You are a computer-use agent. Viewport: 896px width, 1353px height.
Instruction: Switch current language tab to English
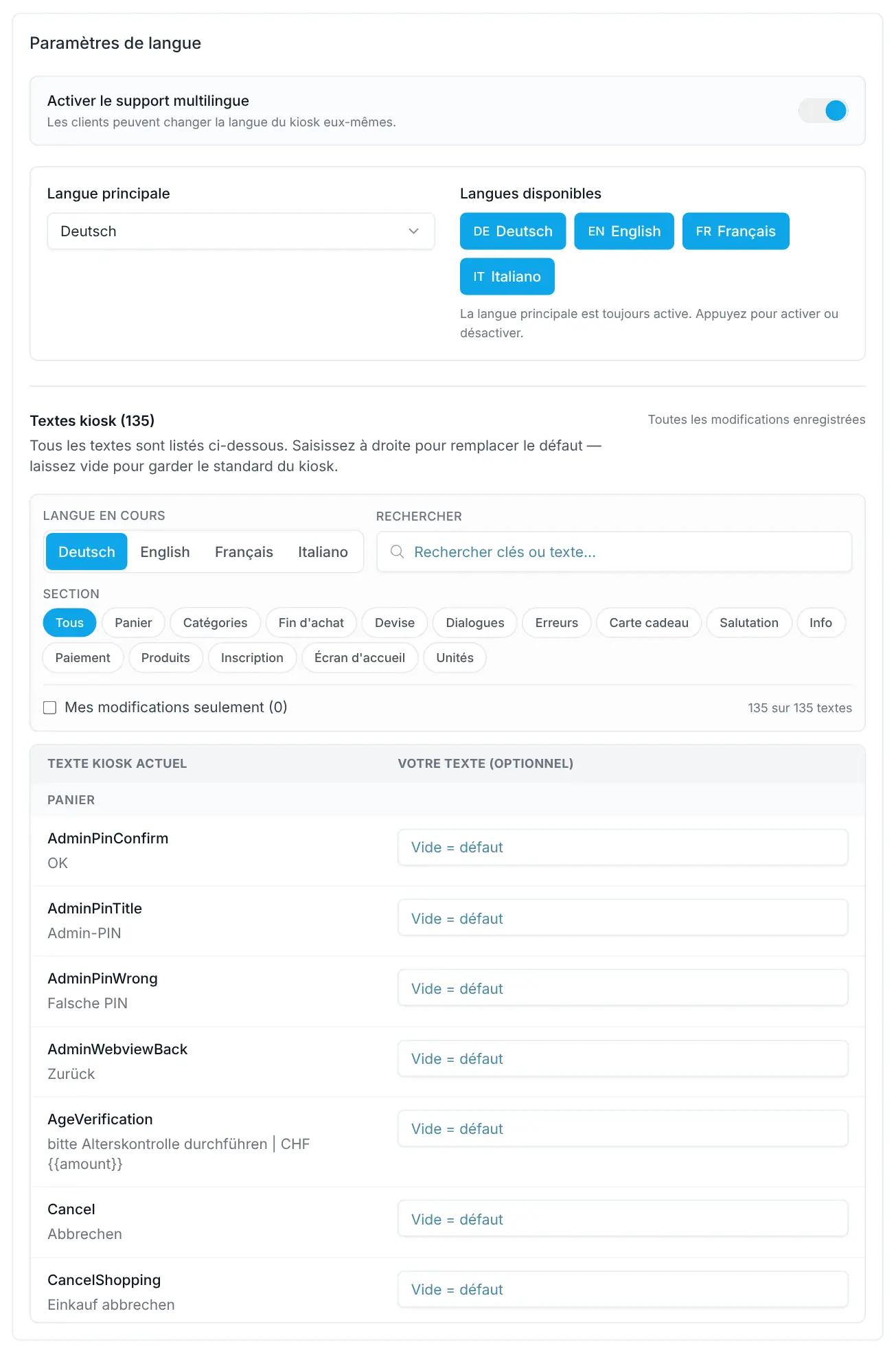tap(165, 552)
